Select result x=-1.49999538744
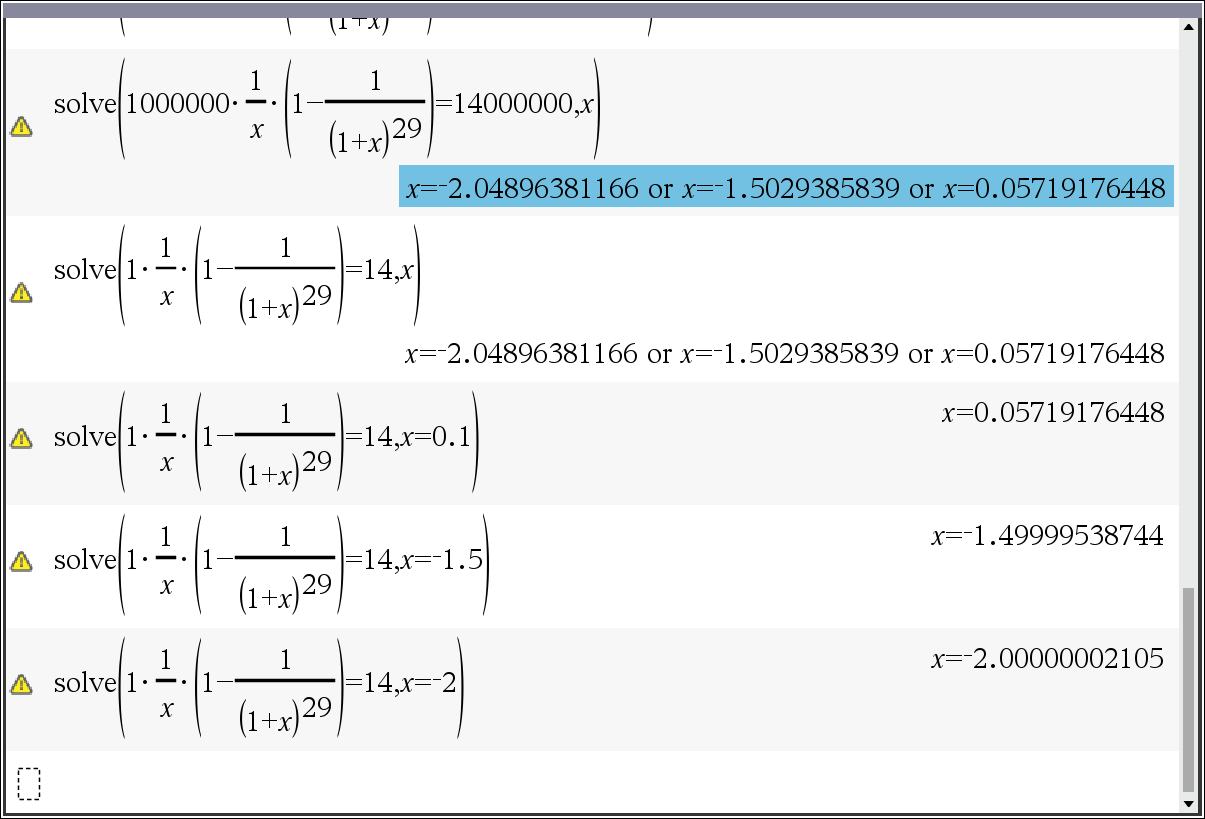Viewport: 1205px width, 819px height. (x=1047, y=536)
